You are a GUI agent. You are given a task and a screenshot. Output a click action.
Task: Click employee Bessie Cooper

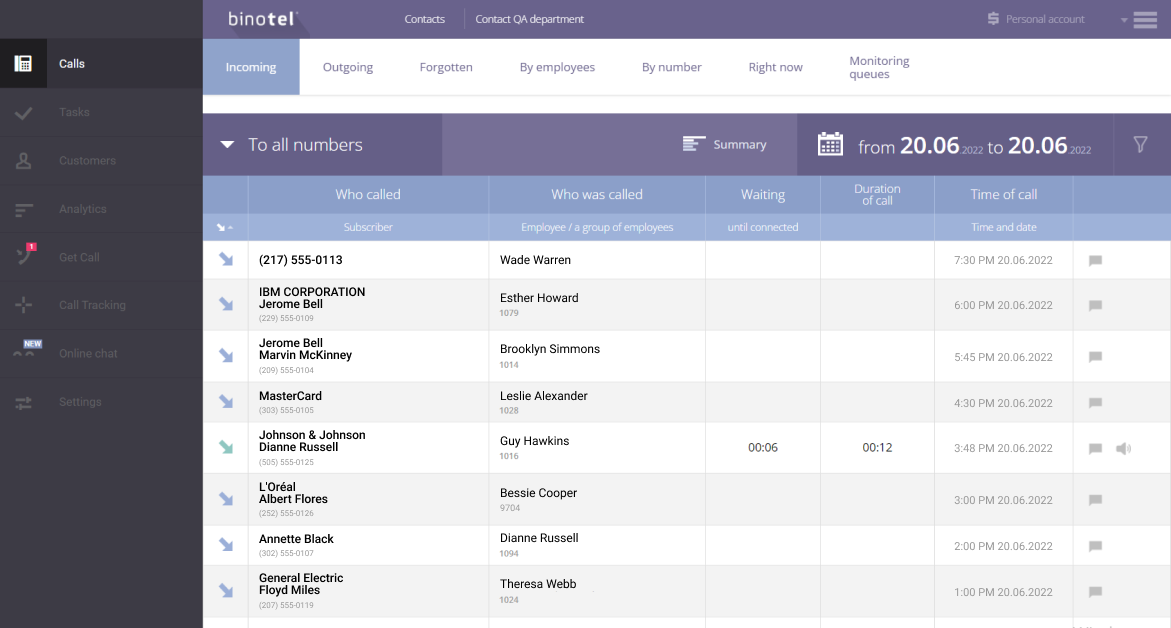coord(538,493)
